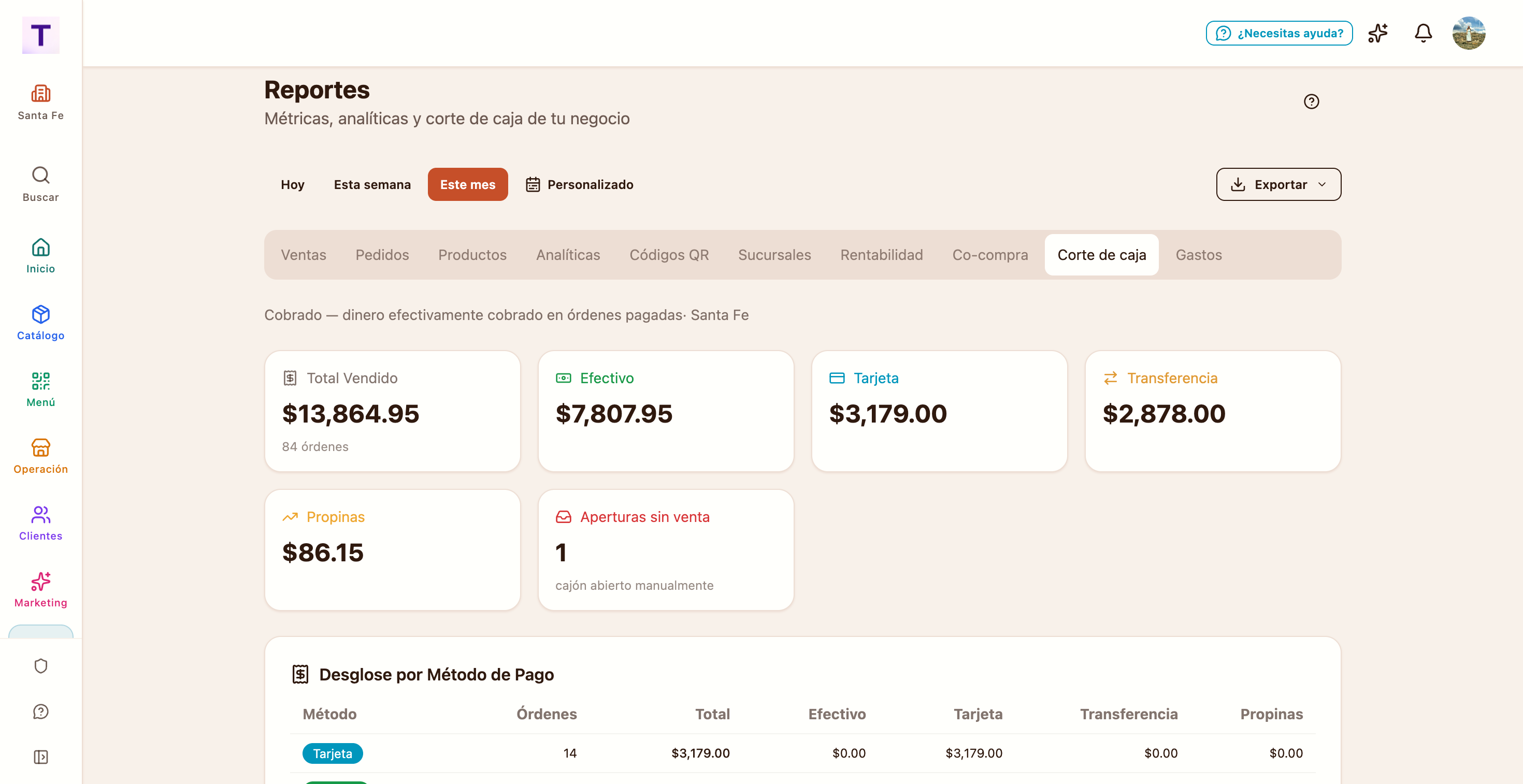Viewport: 1523px width, 784px height.
Task: Switch to the Pedidos tab
Action: pyautogui.click(x=382, y=255)
